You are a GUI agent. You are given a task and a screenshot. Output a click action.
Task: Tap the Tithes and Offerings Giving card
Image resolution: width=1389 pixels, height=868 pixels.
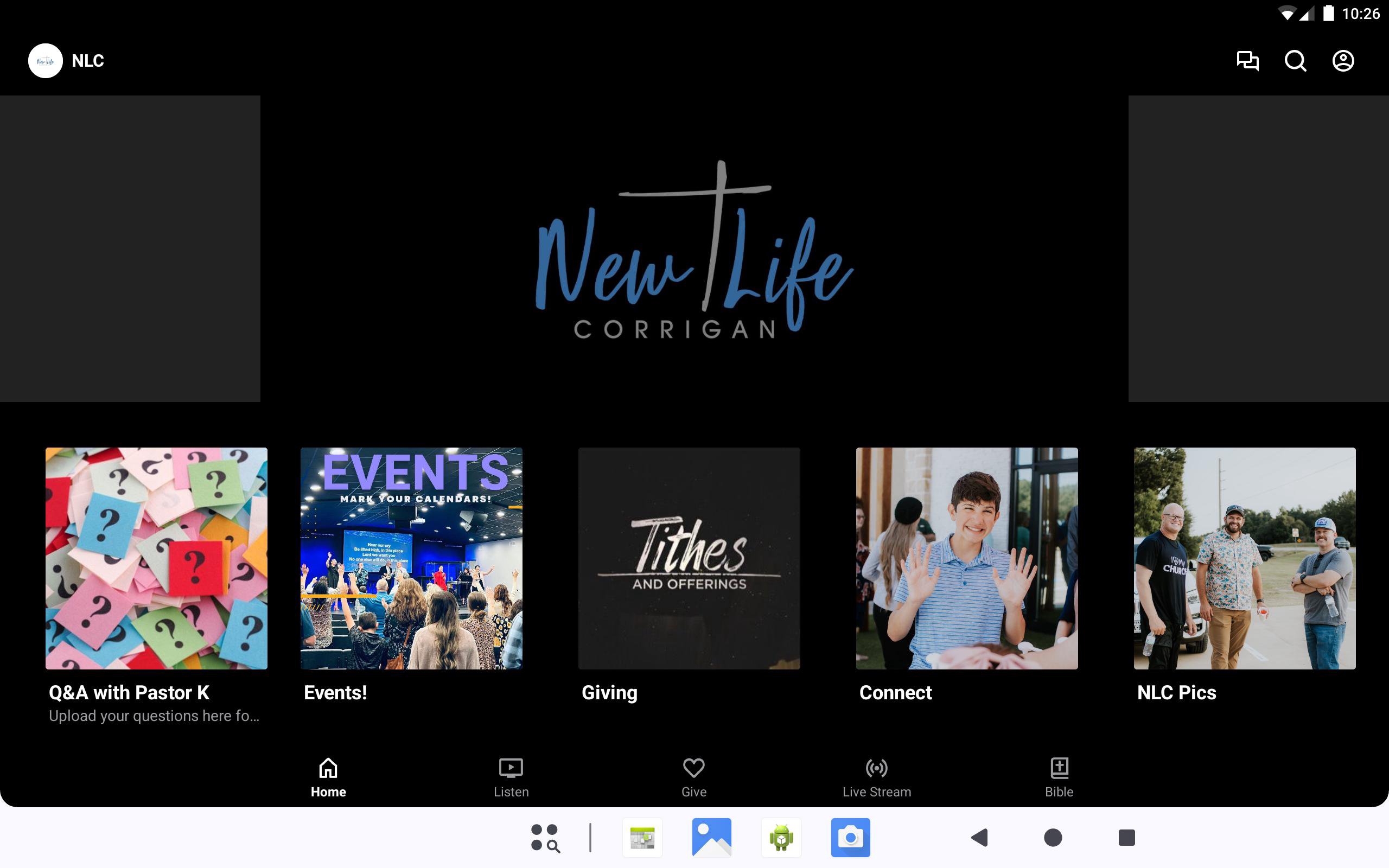click(689, 558)
